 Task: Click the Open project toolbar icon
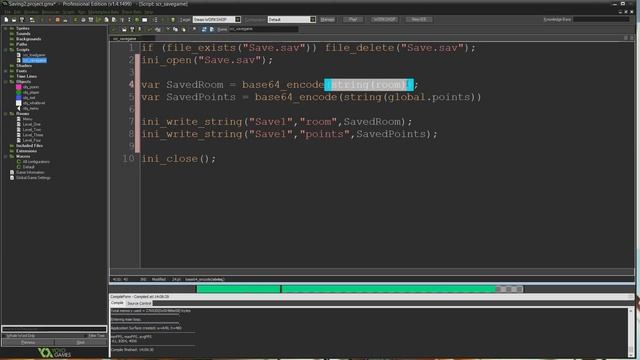tap(14, 20)
